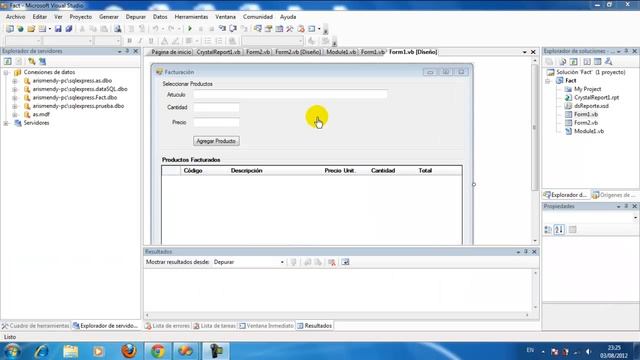Click the View Class Diagram icon in Solution Explorer
This screenshot has height=360, width=640.
[609, 62]
